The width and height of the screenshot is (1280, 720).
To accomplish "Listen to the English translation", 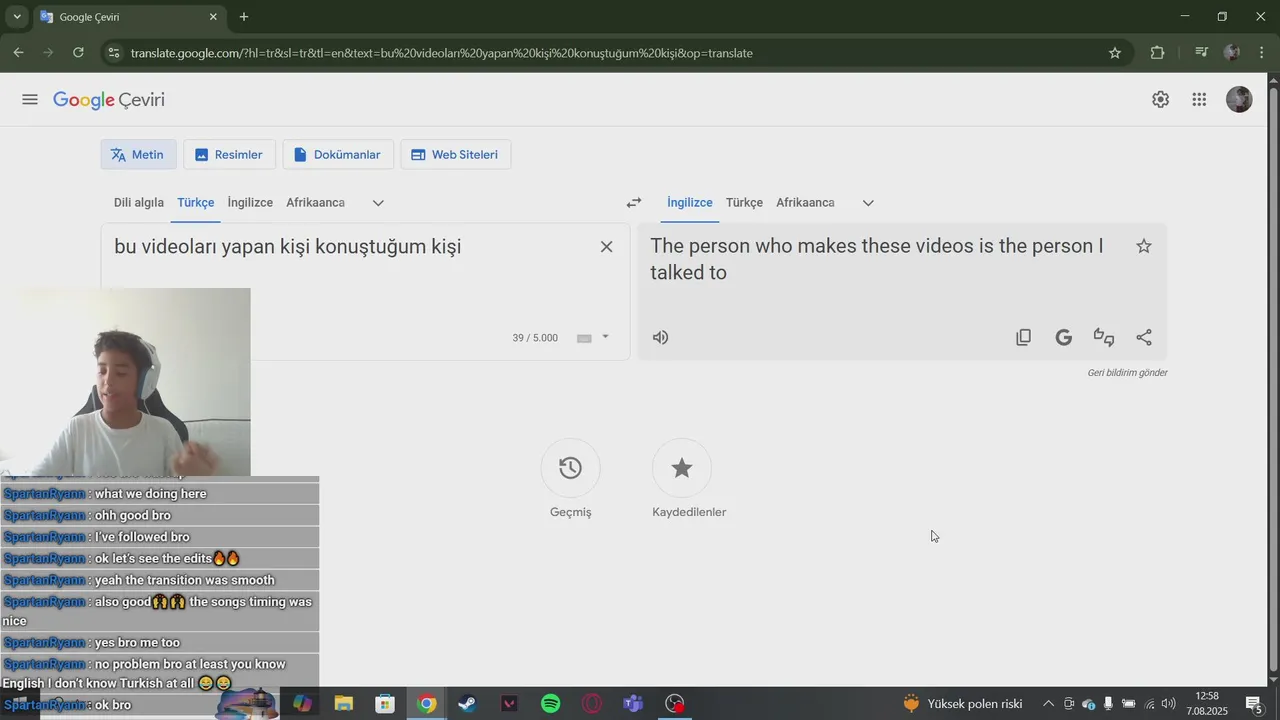I will [x=660, y=337].
